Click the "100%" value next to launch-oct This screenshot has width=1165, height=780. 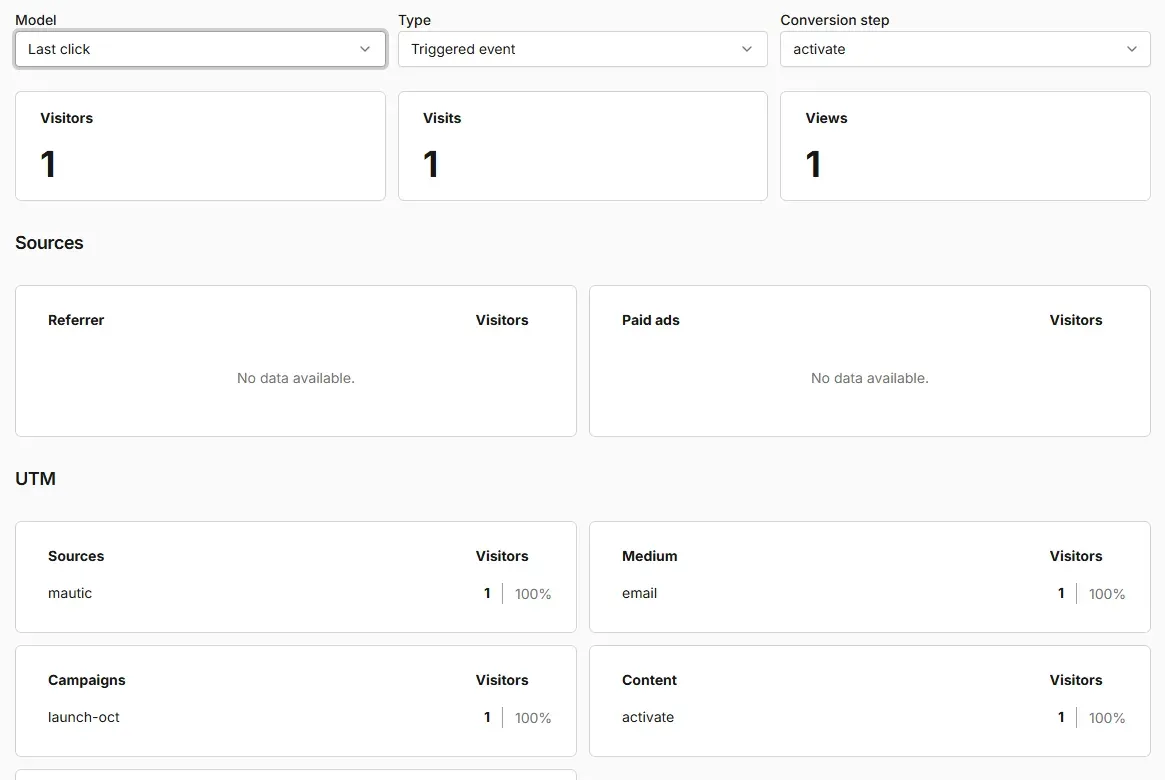[x=533, y=718]
